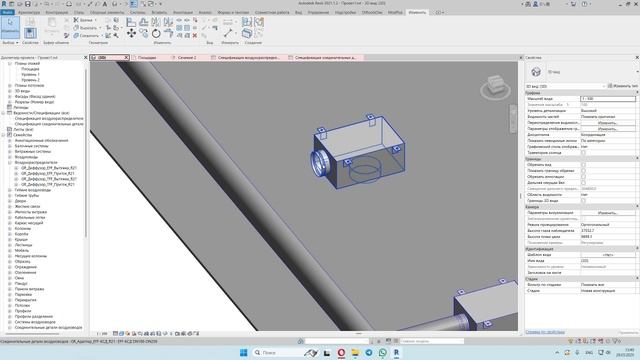Toggle the Границы 3D вида checkbox

583,201
